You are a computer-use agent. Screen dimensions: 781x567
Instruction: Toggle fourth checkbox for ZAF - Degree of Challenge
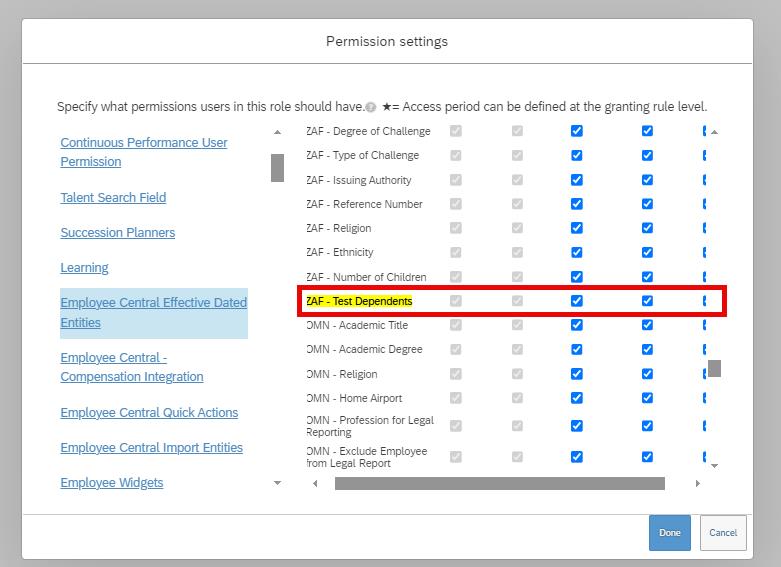647,131
